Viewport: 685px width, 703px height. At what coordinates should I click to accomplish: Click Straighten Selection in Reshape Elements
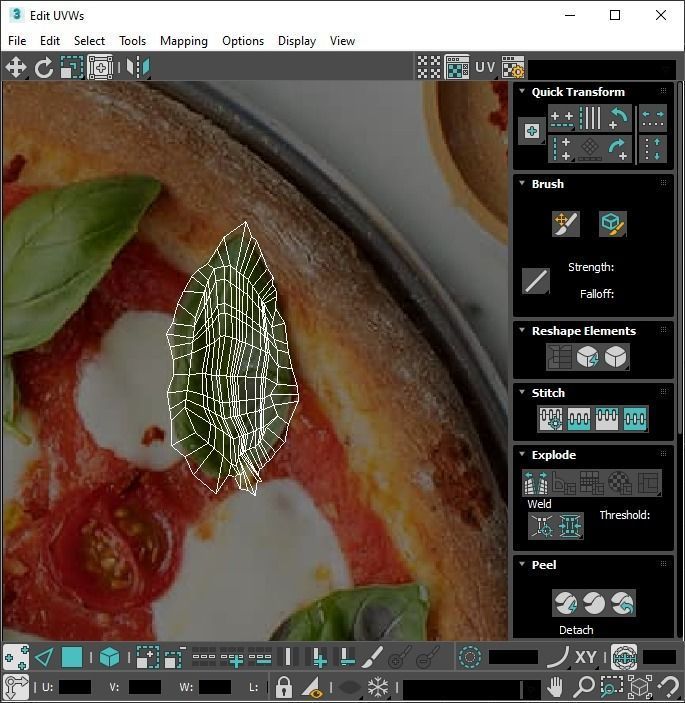[x=559, y=357]
